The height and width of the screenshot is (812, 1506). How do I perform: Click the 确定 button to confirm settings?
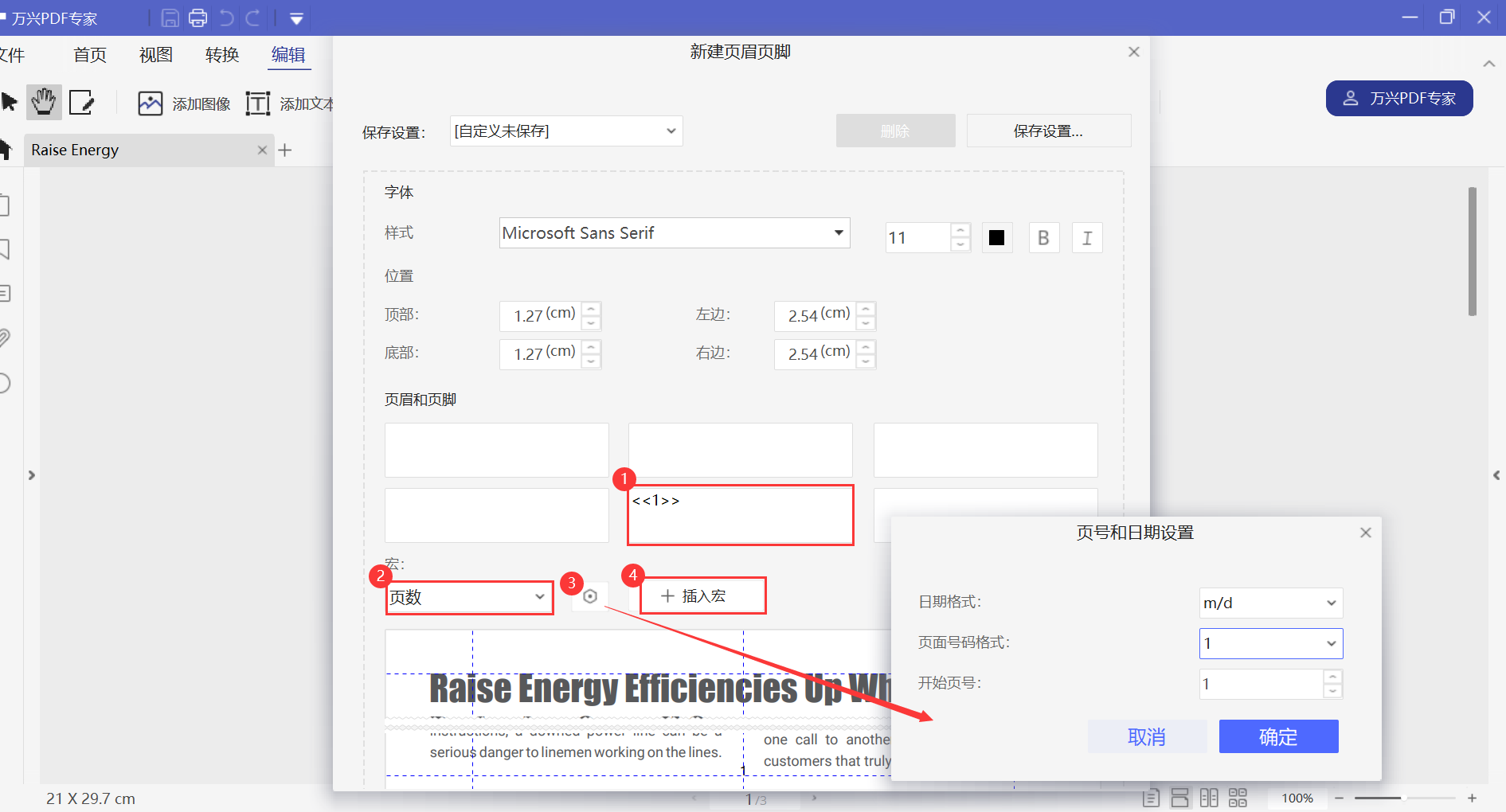click(1278, 736)
